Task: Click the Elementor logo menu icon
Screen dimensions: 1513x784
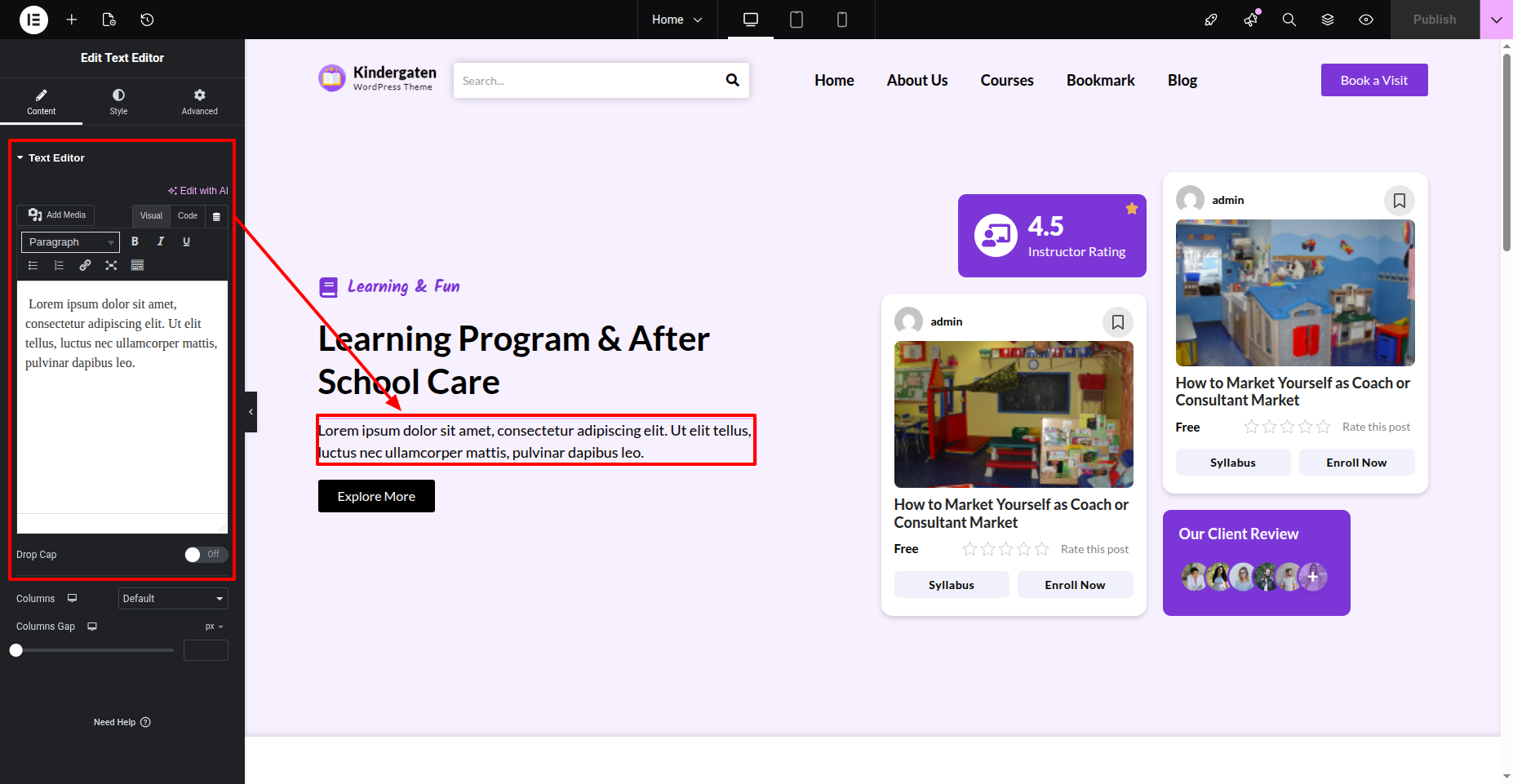Action: (x=33, y=20)
